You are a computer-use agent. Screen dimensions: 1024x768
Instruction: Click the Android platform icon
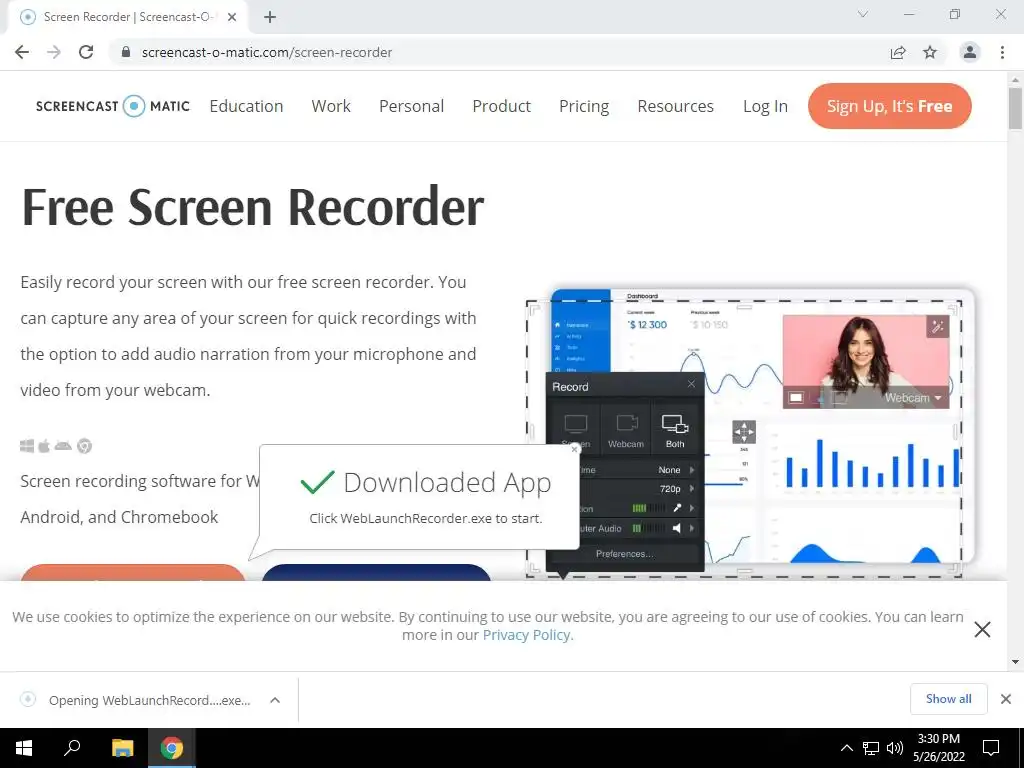pos(63,446)
